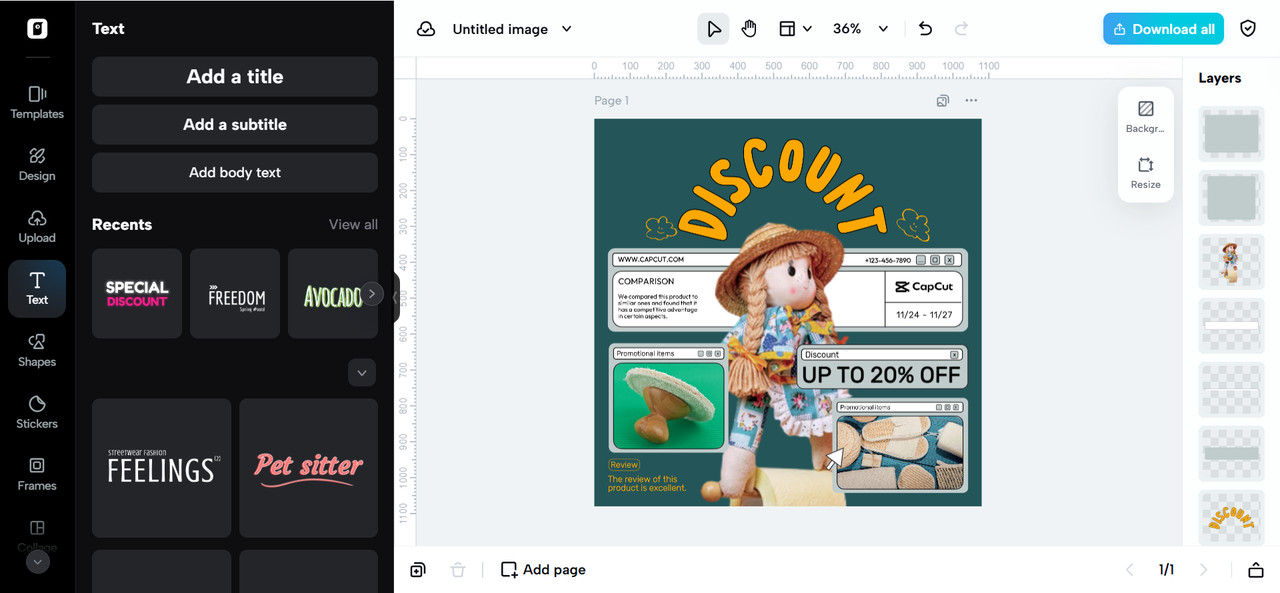Click Add body text button
1280x593 pixels.
(235, 173)
